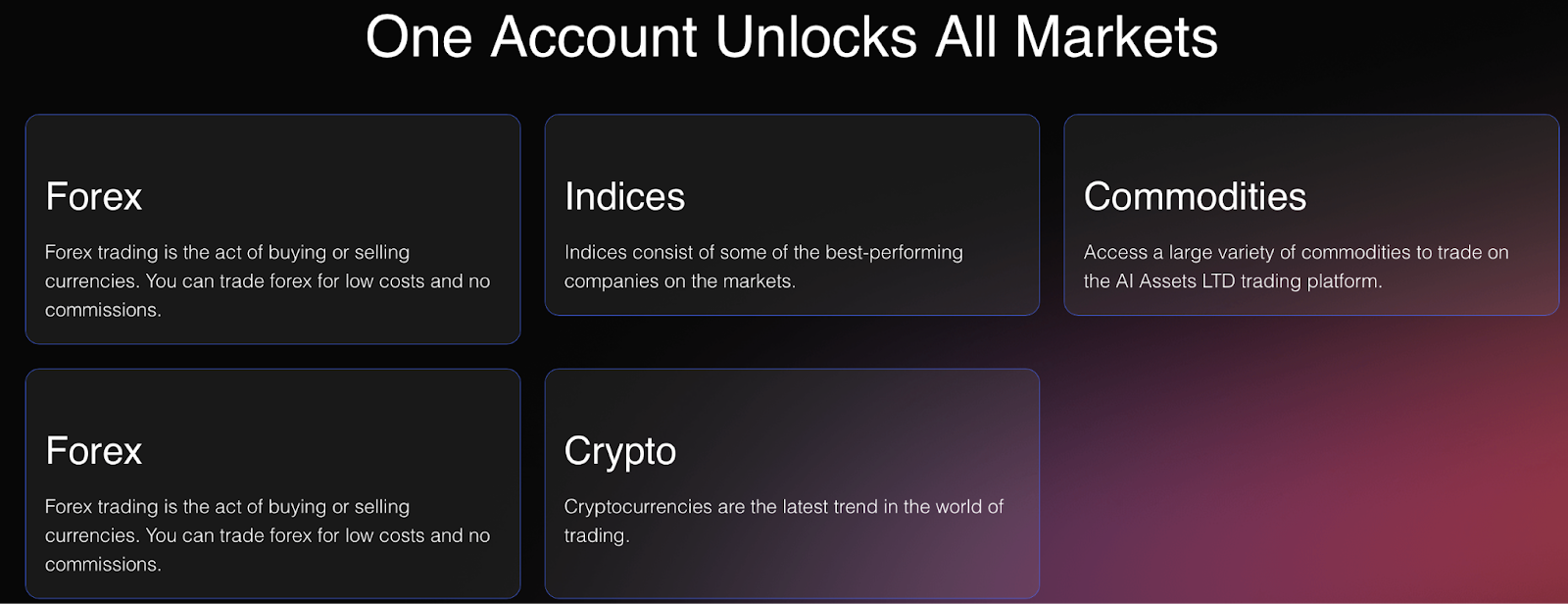Click the Crypto description about latest trend
Image resolution: width=1568 pixels, height=604 pixels.
point(783,521)
